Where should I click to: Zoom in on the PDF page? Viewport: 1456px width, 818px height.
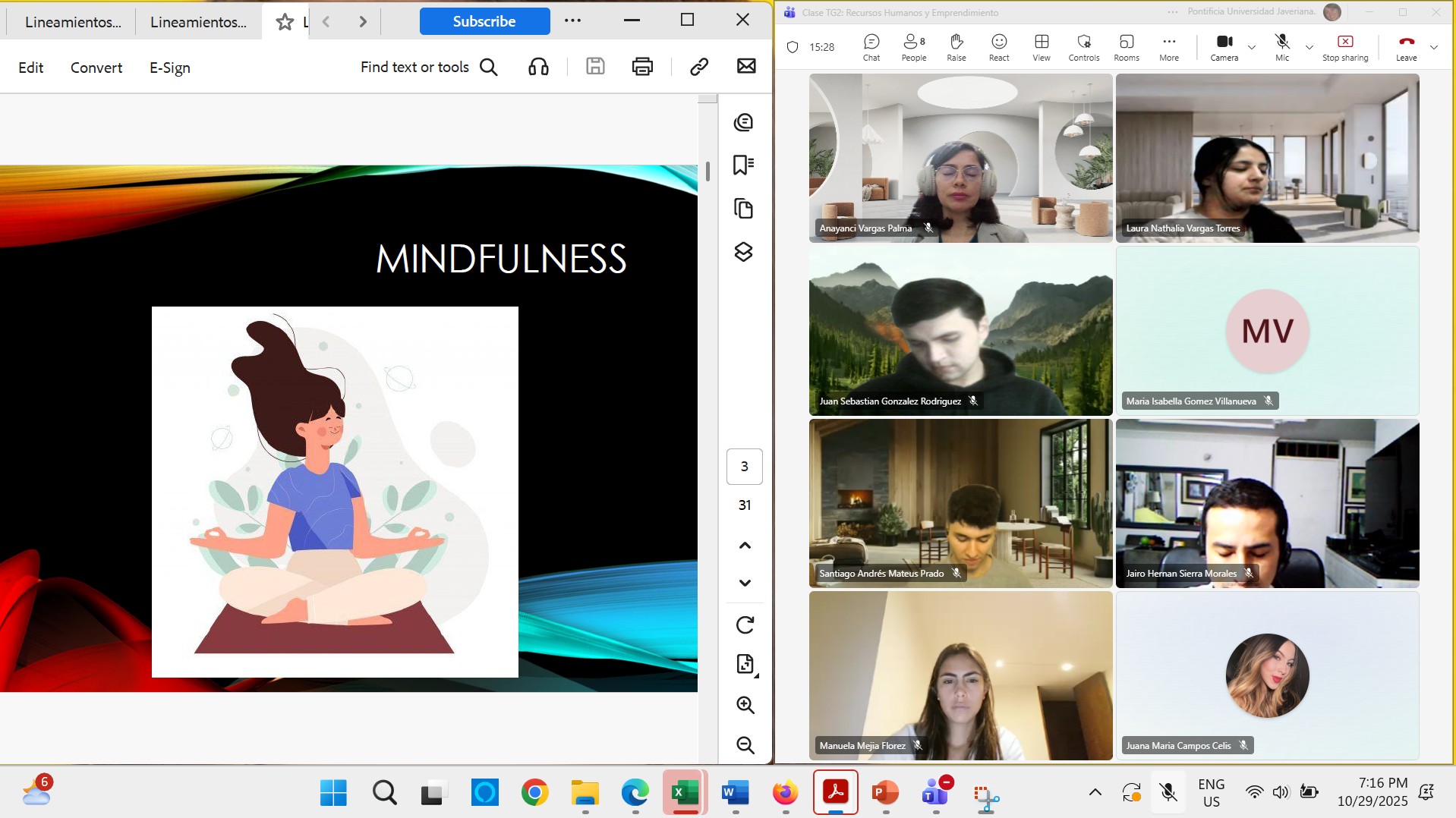[745, 705]
